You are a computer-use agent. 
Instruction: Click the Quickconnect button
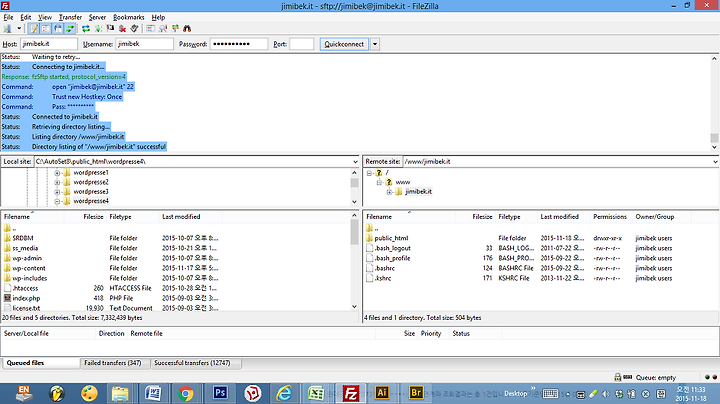[x=344, y=44]
